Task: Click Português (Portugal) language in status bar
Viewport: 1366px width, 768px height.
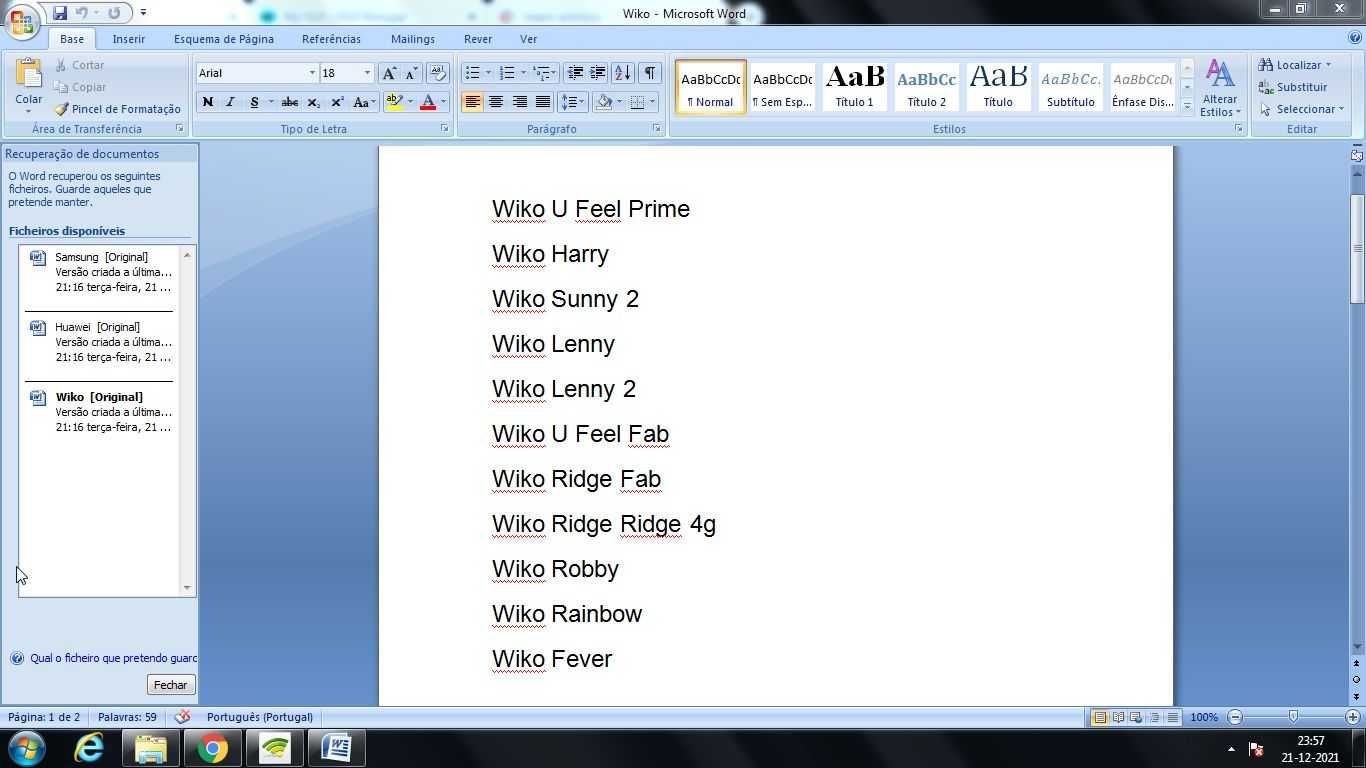Action: pos(260,717)
